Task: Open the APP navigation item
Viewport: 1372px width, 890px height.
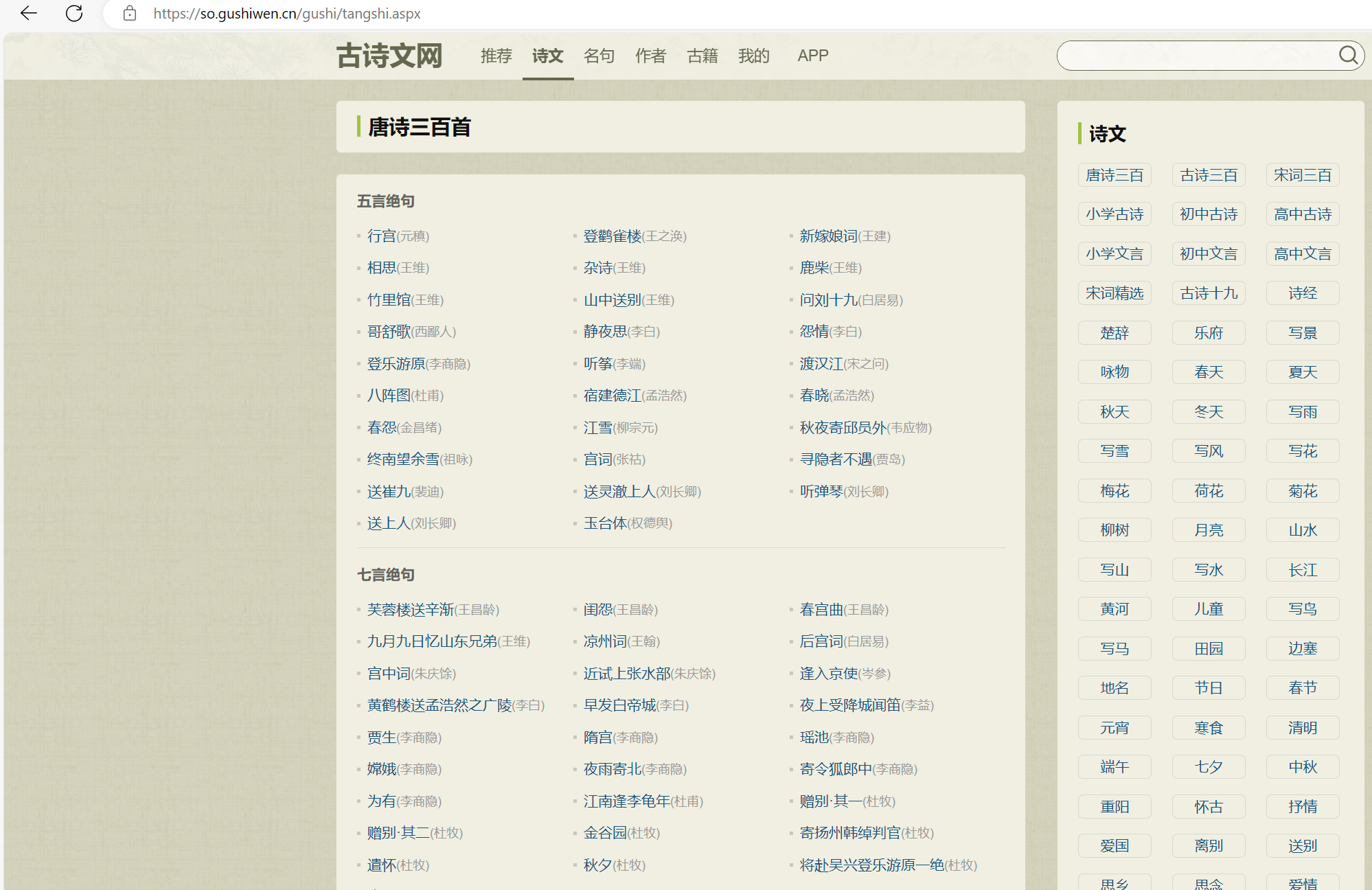Action: point(812,56)
